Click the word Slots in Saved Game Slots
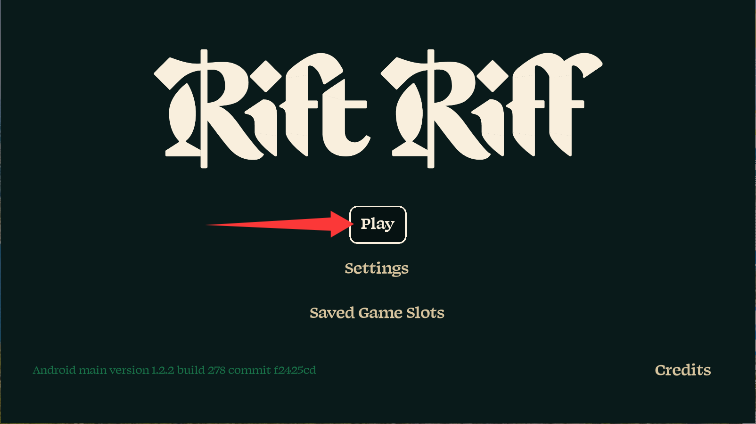This screenshot has height=424, width=756. click(x=425, y=313)
